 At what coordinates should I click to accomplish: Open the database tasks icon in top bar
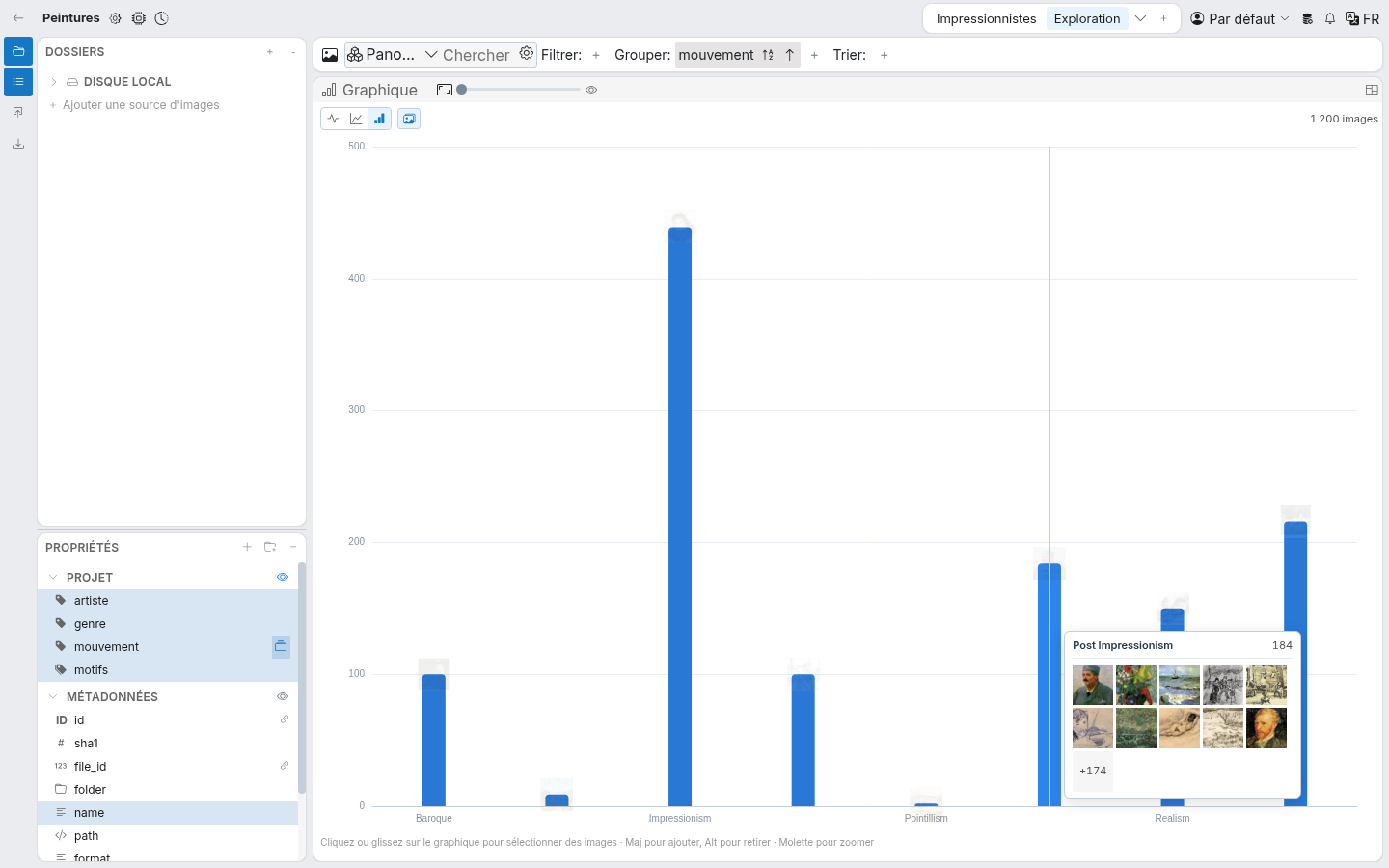coord(1308,18)
